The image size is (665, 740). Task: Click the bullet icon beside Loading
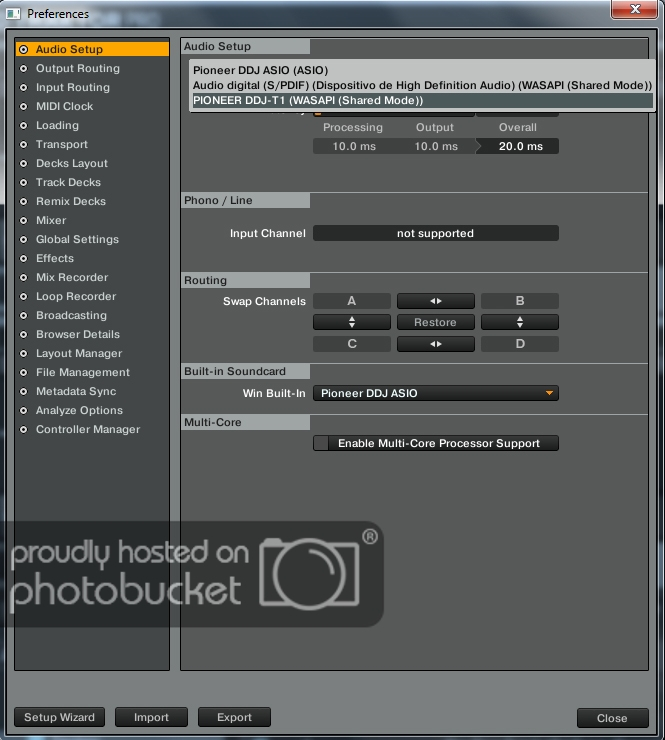24,125
